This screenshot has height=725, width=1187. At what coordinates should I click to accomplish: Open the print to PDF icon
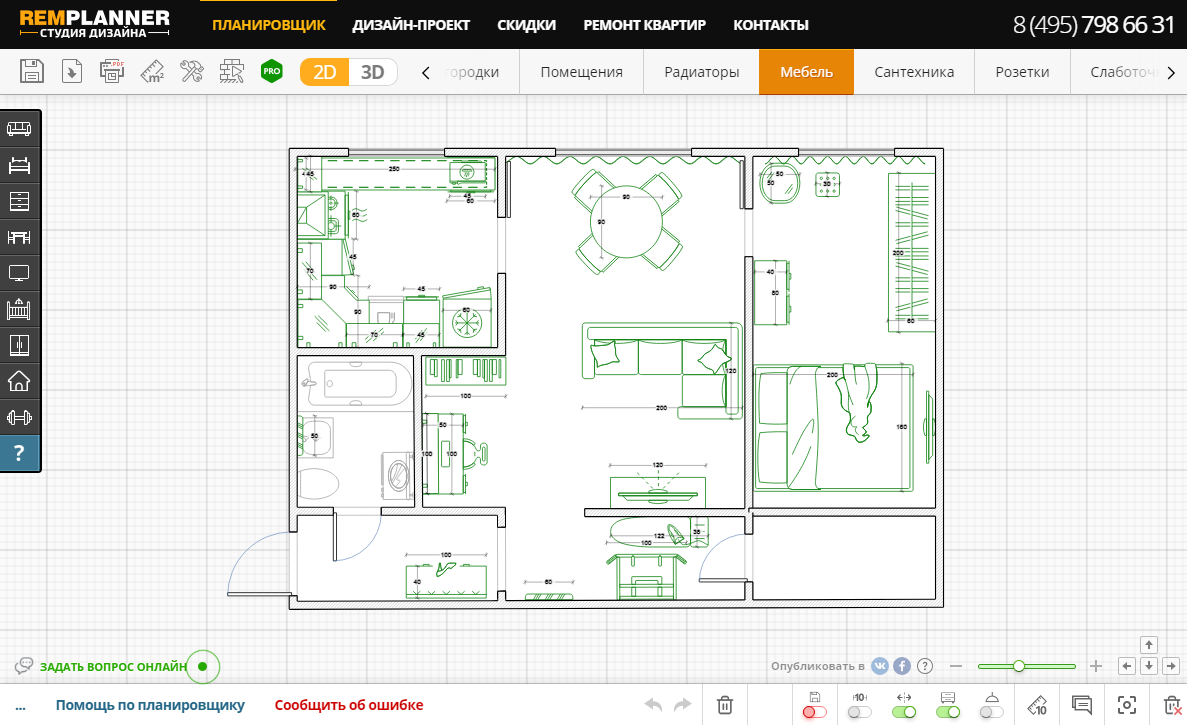pos(112,72)
